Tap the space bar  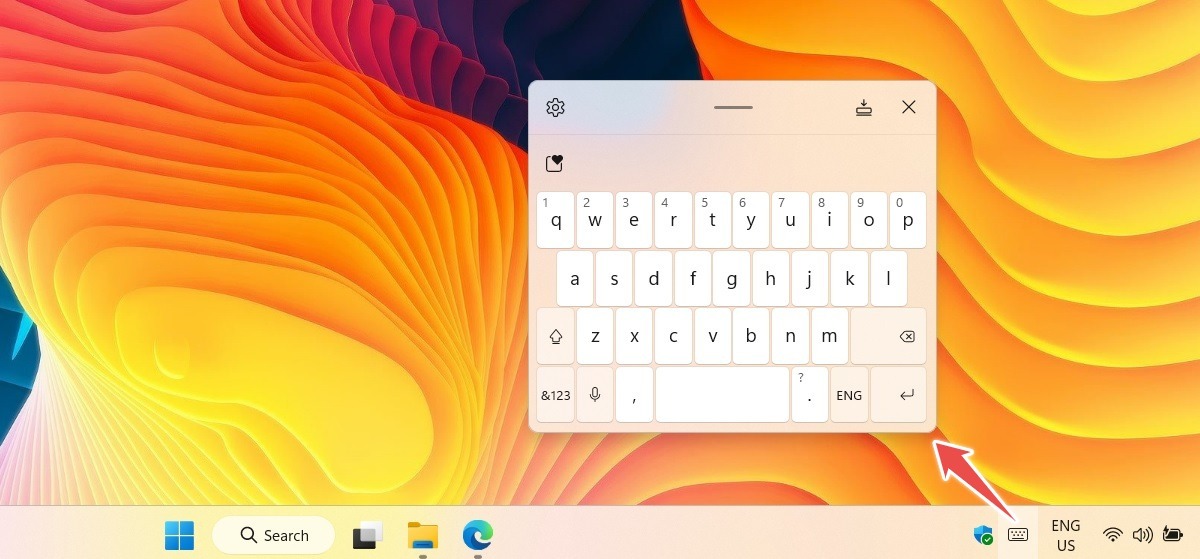click(x=722, y=395)
